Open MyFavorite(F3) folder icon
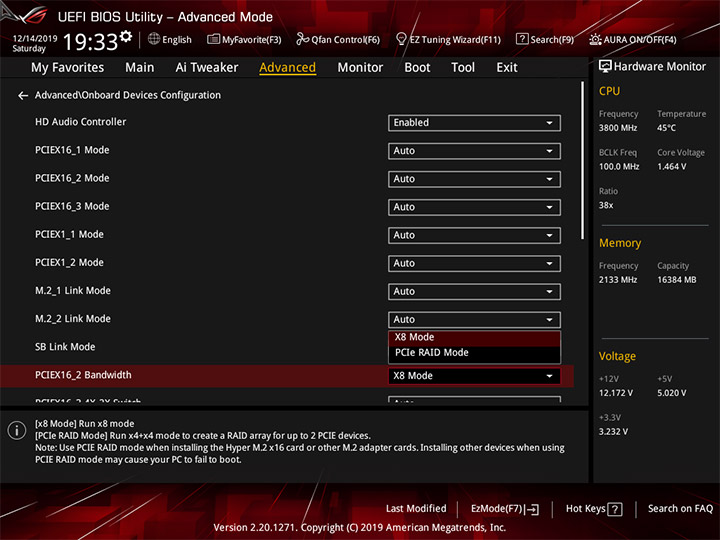This screenshot has width=720, height=540. tap(214, 39)
